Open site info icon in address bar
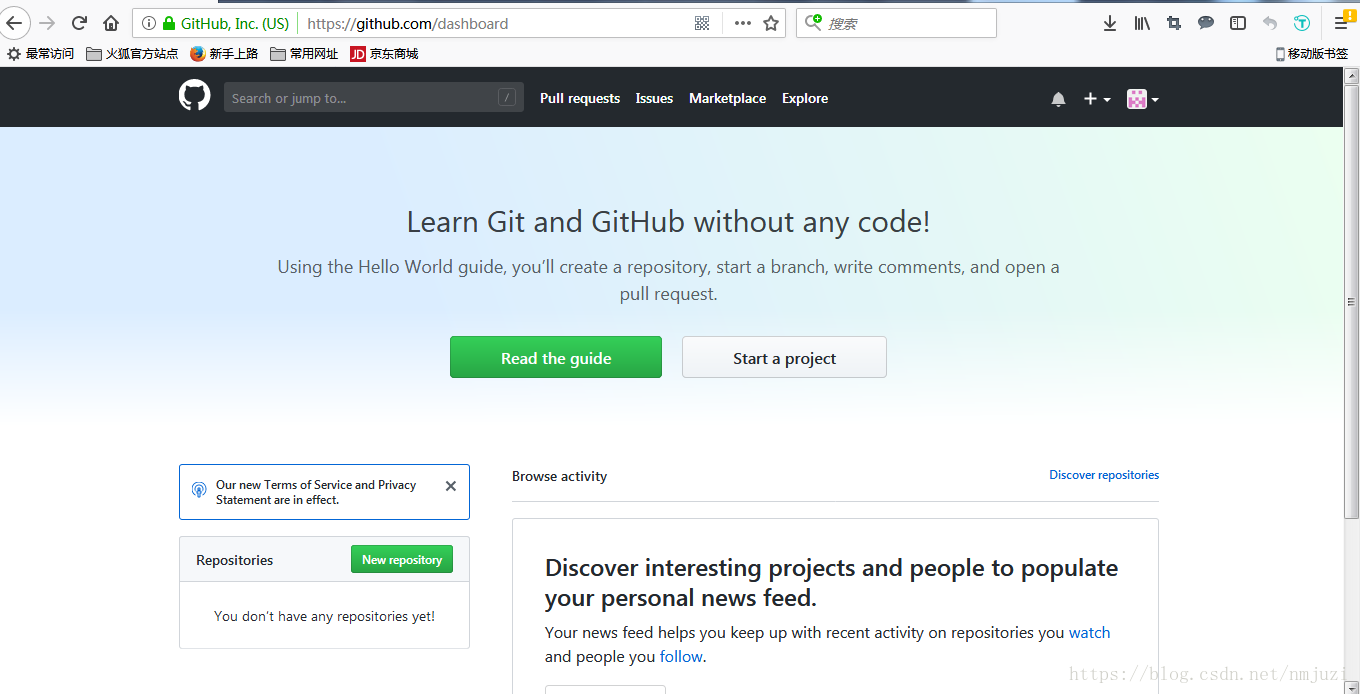 click(148, 23)
